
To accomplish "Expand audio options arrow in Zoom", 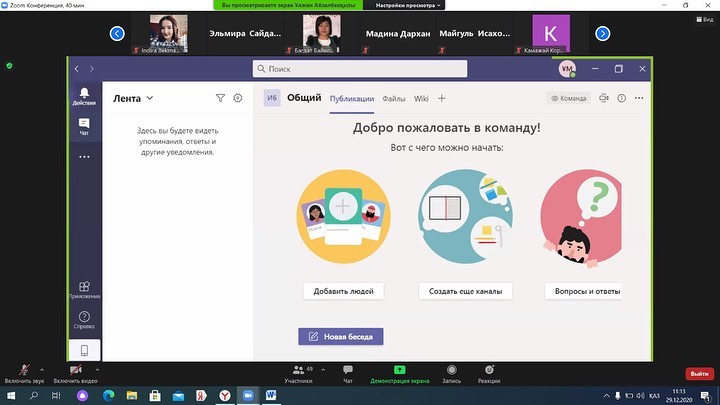I will coord(42,370).
